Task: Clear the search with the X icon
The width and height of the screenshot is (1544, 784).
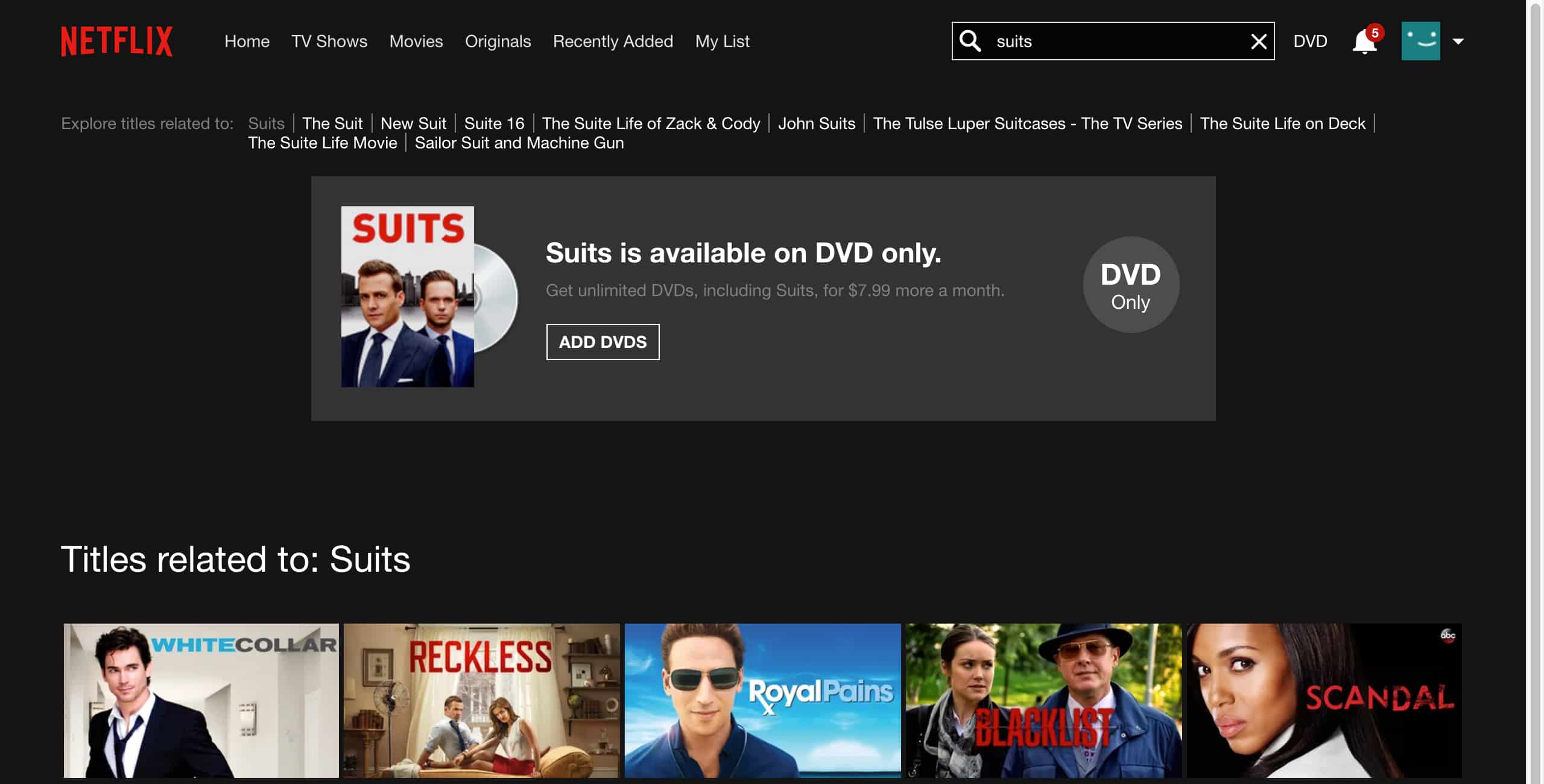Action: pyautogui.click(x=1258, y=41)
